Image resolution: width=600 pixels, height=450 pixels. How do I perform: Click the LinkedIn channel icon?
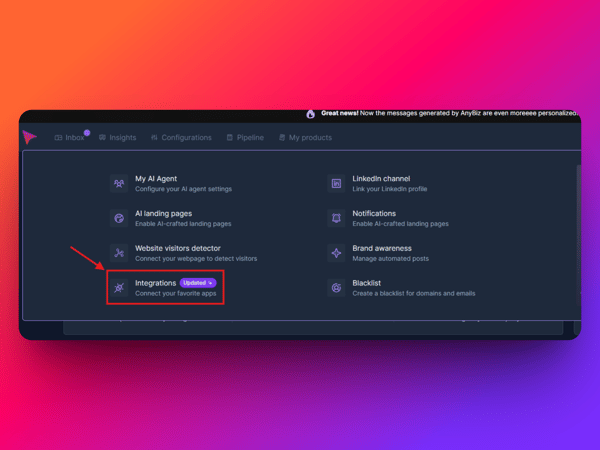(337, 184)
